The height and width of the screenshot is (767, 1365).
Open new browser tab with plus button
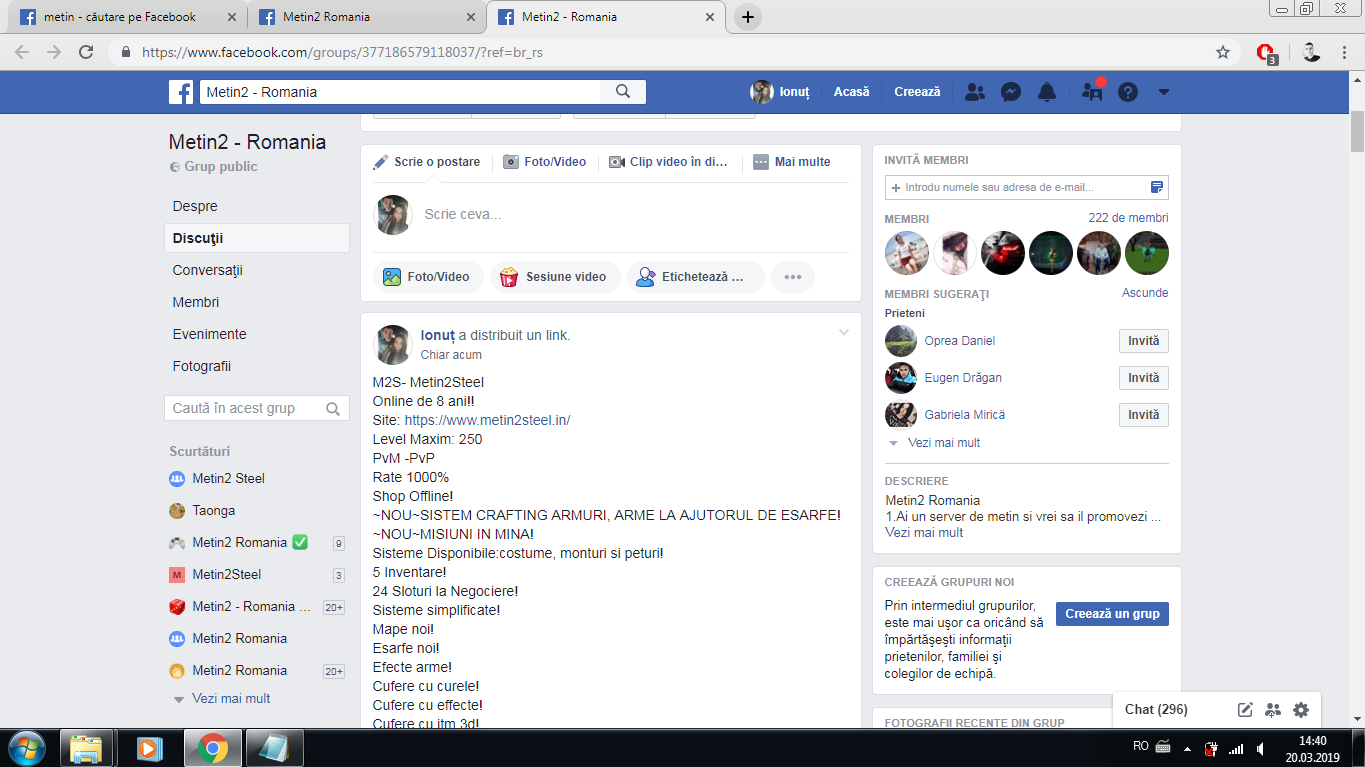tap(747, 17)
